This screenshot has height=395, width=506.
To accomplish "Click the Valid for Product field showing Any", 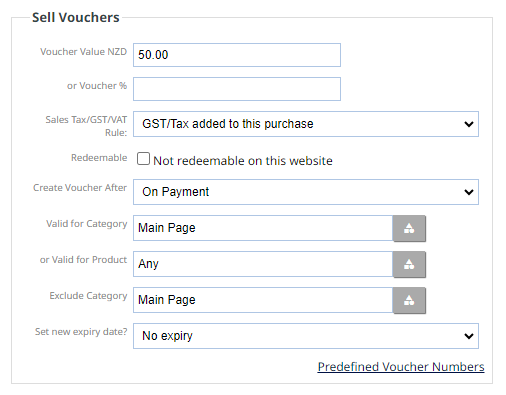I will (263, 264).
